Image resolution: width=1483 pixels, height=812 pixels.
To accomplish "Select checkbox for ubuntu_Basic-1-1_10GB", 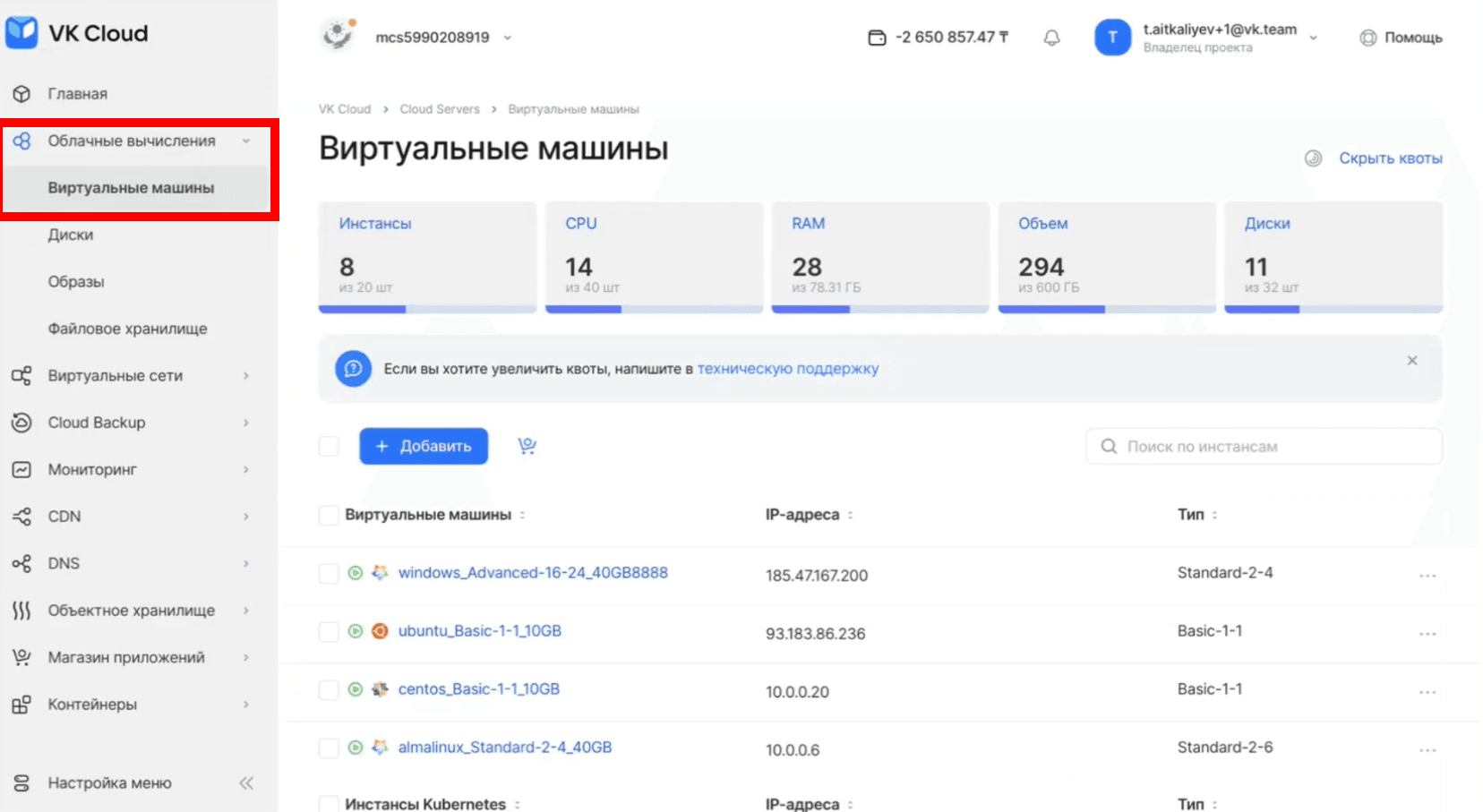I will pos(329,632).
